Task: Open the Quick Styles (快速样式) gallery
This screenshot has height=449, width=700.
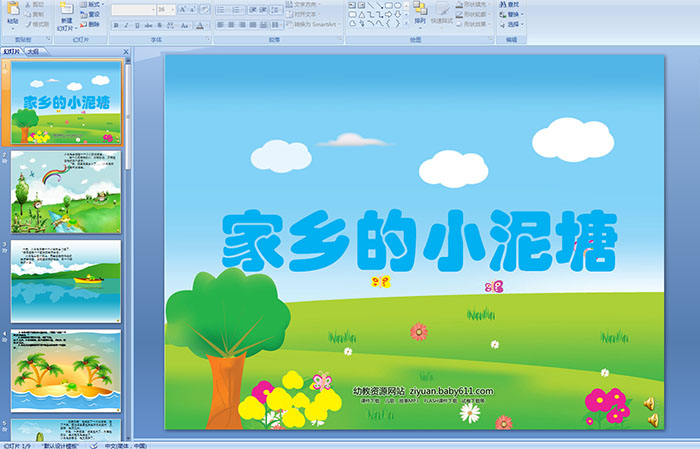Action: pyautogui.click(x=442, y=13)
